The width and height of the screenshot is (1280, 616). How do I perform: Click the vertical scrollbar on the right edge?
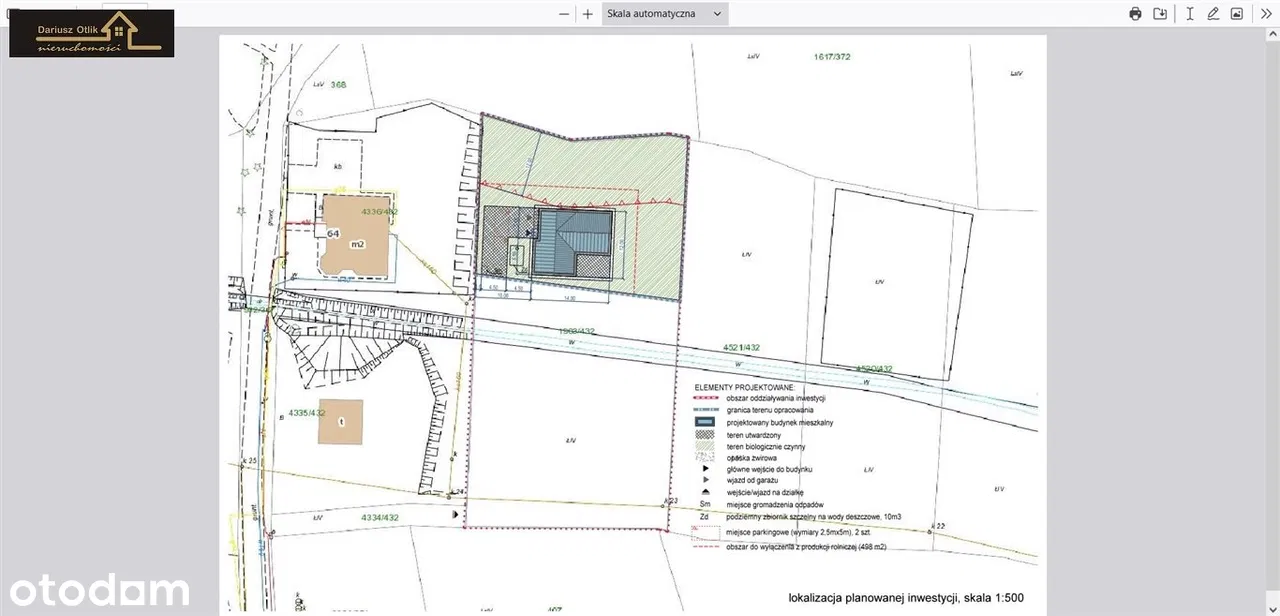pyautogui.click(x=1275, y=300)
